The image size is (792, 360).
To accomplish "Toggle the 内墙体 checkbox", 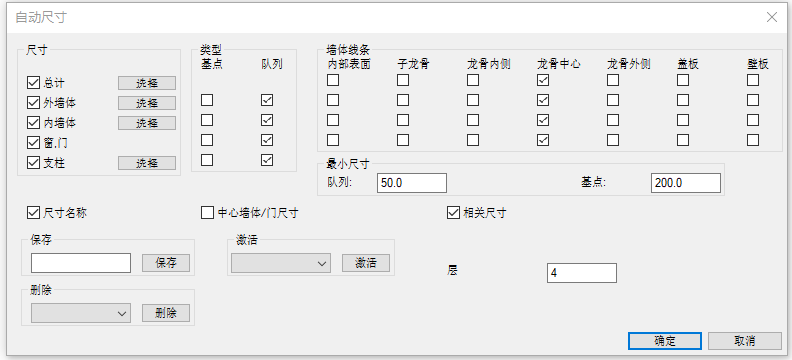I will (33, 123).
